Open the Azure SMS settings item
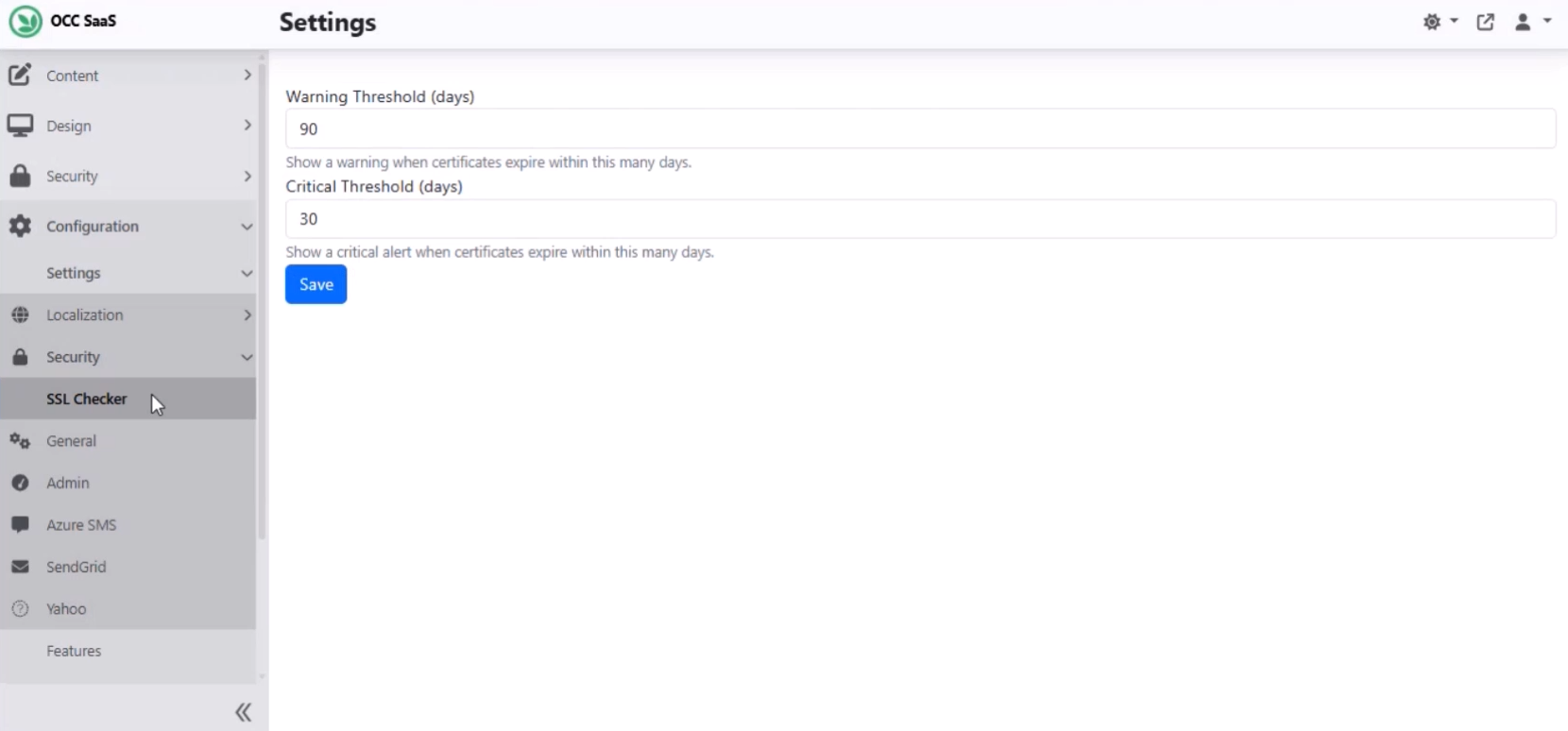The width and height of the screenshot is (1568, 731). coord(128,524)
